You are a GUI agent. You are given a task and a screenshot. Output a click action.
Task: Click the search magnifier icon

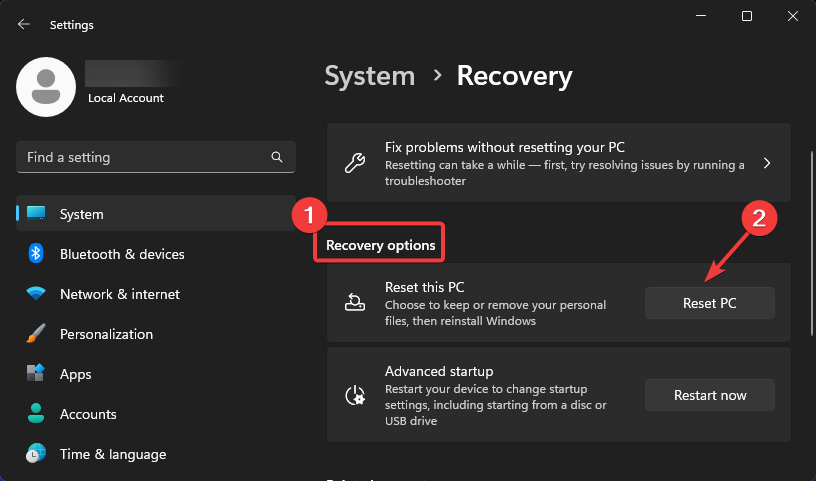(x=277, y=157)
